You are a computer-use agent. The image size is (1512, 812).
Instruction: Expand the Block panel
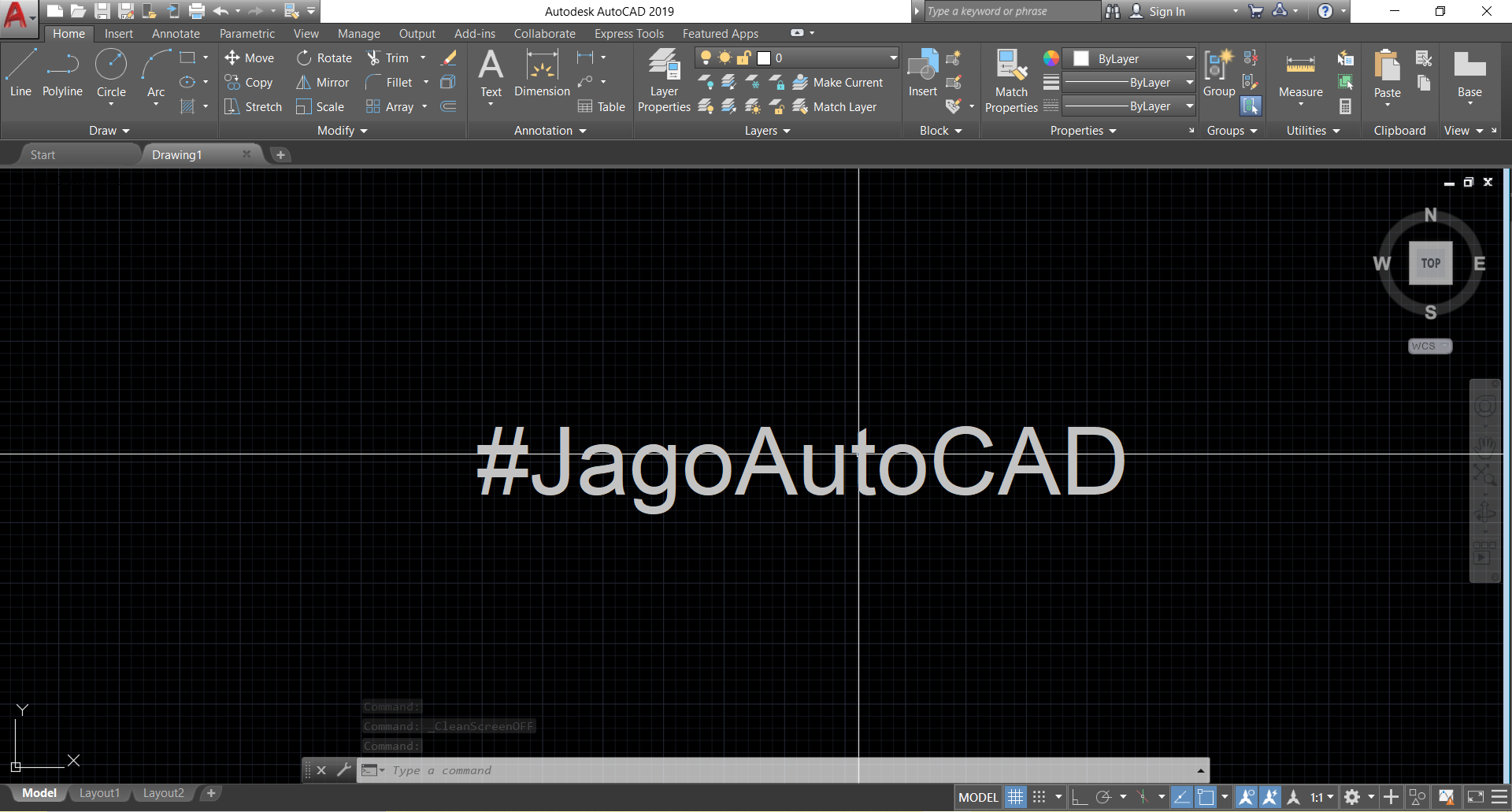click(x=941, y=131)
